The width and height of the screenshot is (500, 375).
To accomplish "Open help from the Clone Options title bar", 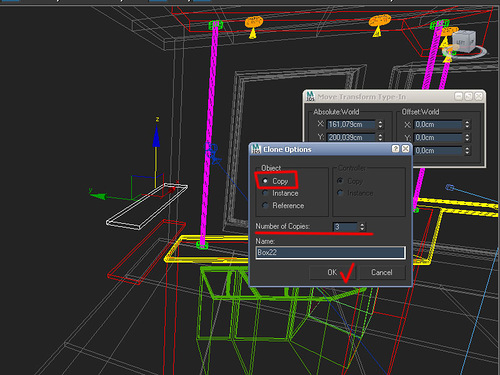I will (x=395, y=149).
